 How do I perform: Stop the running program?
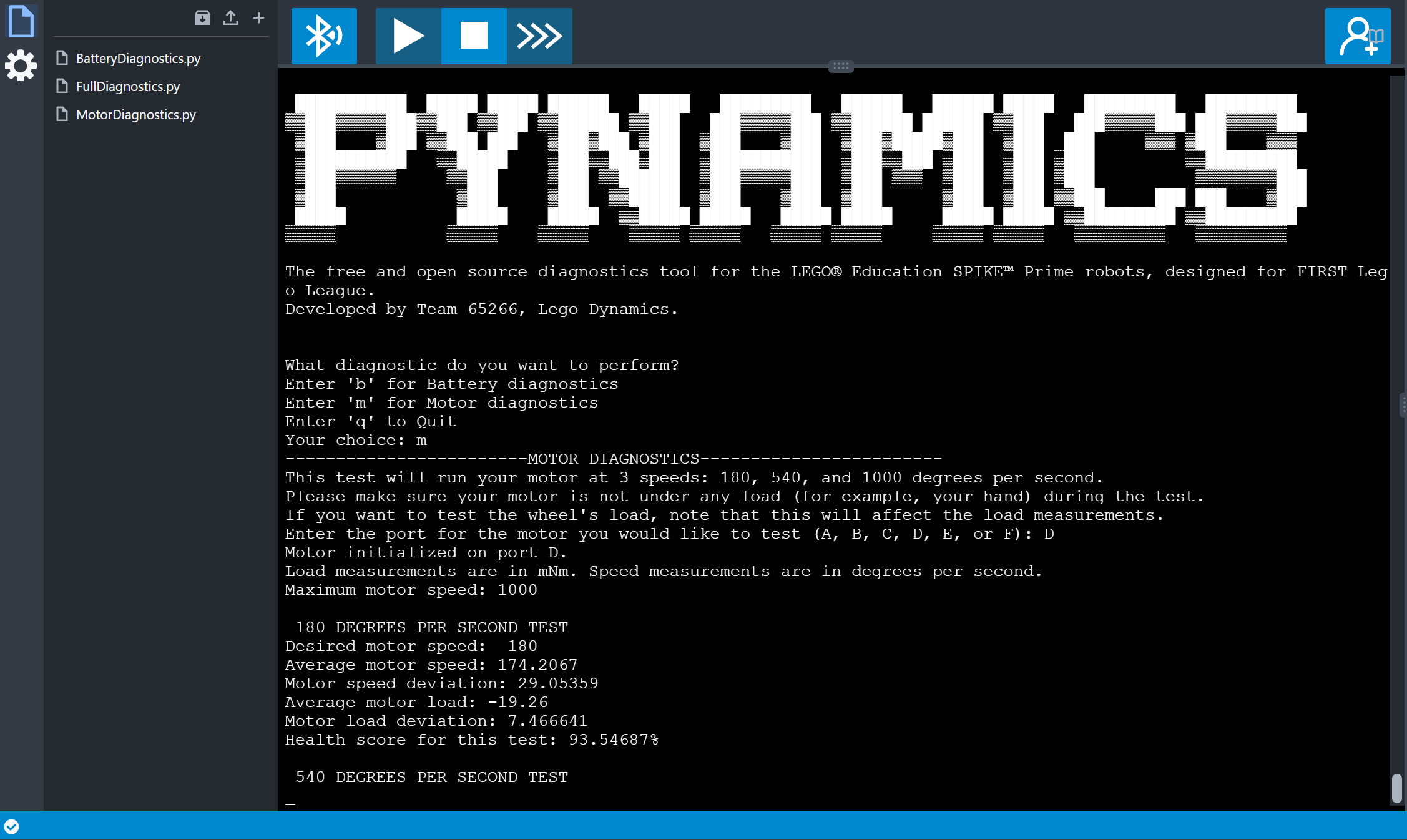click(x=474, y=36)
